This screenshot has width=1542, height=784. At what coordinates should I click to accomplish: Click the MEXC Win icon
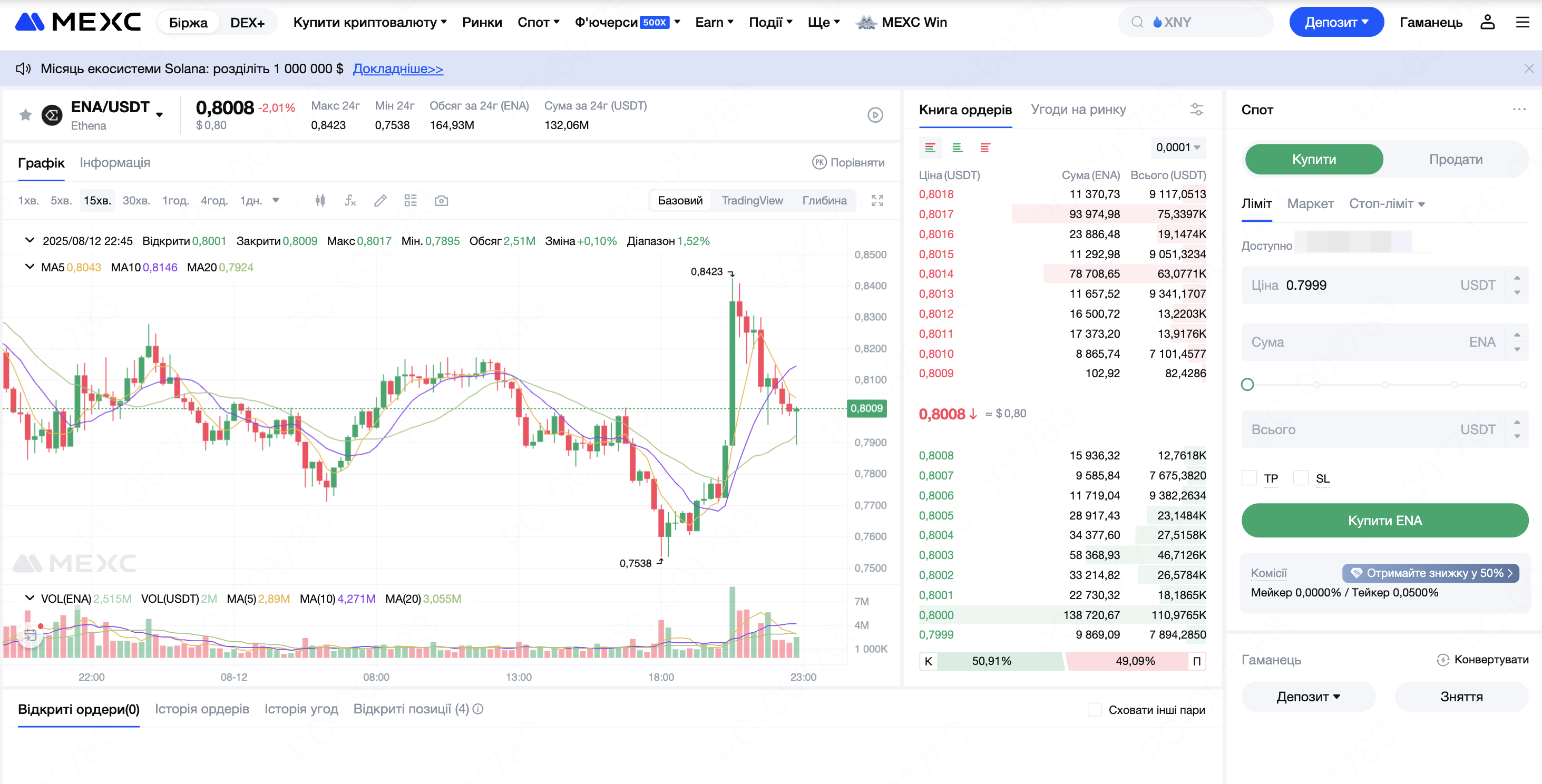pyautogui.click(x=866, y=22)
